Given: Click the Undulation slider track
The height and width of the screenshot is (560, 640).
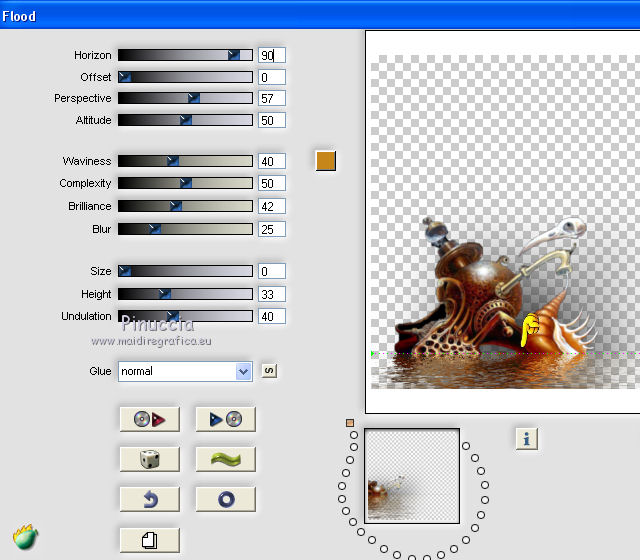Looking at the screenshot, I should pyautogui.click(x=185, y=316).
